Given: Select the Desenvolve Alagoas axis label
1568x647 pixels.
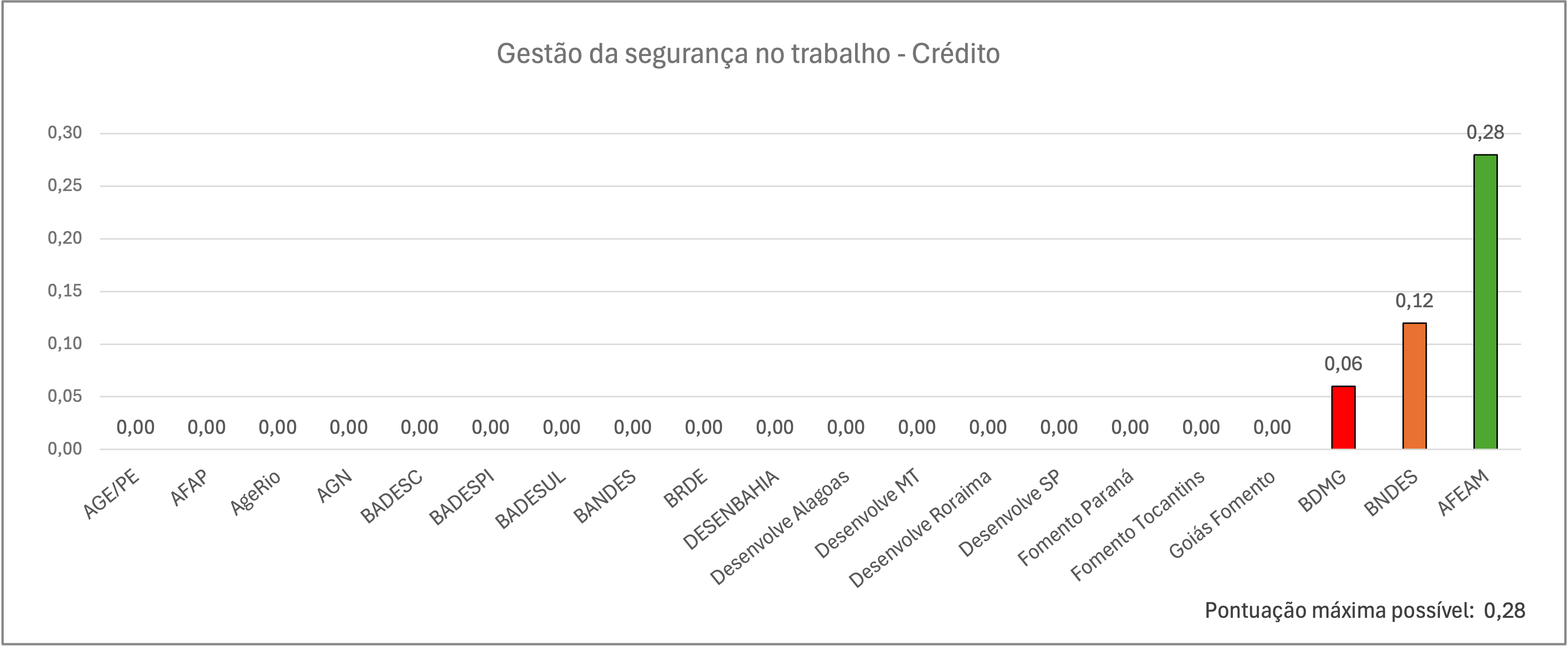Looking at the screenshot, I should coord(780,527).
